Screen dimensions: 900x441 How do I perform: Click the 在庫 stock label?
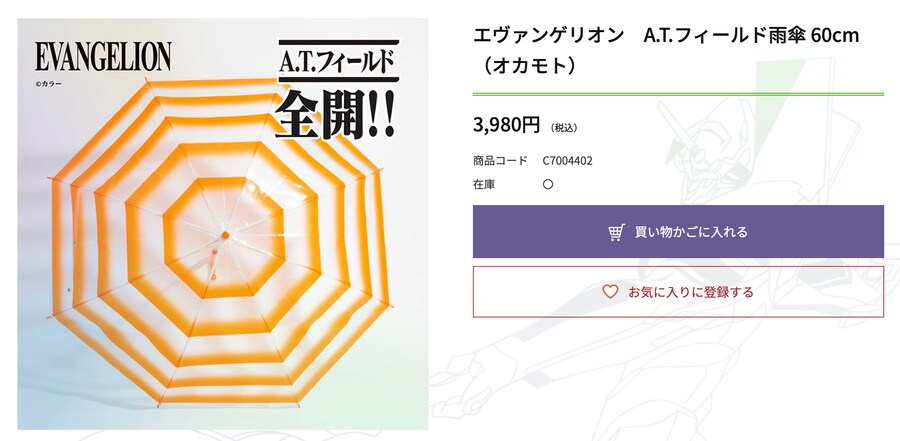click(484, 185)
